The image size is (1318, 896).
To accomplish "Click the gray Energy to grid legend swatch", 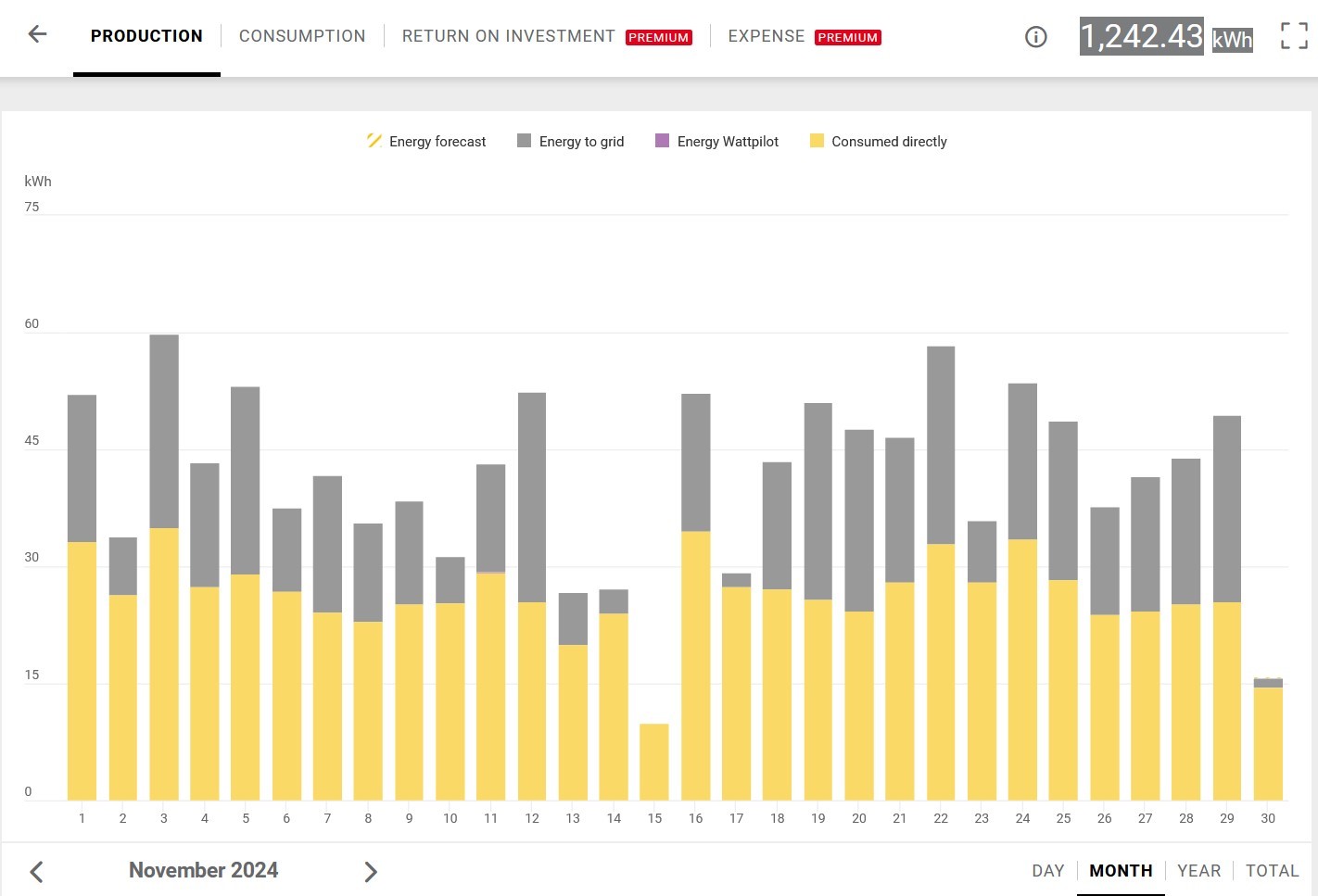I will coord(525,141).
